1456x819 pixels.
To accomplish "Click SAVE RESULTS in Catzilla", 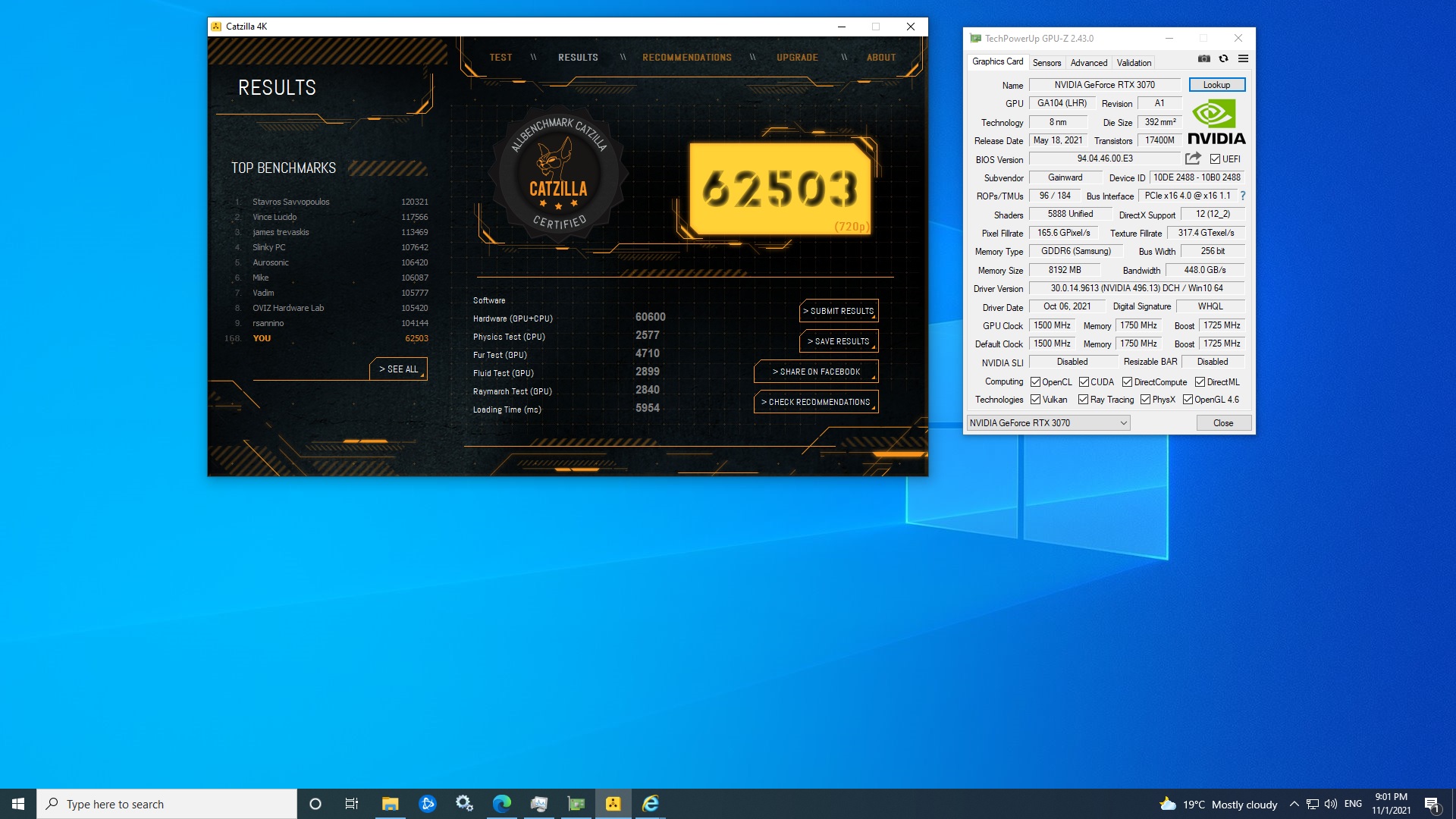I will [839, 341].
